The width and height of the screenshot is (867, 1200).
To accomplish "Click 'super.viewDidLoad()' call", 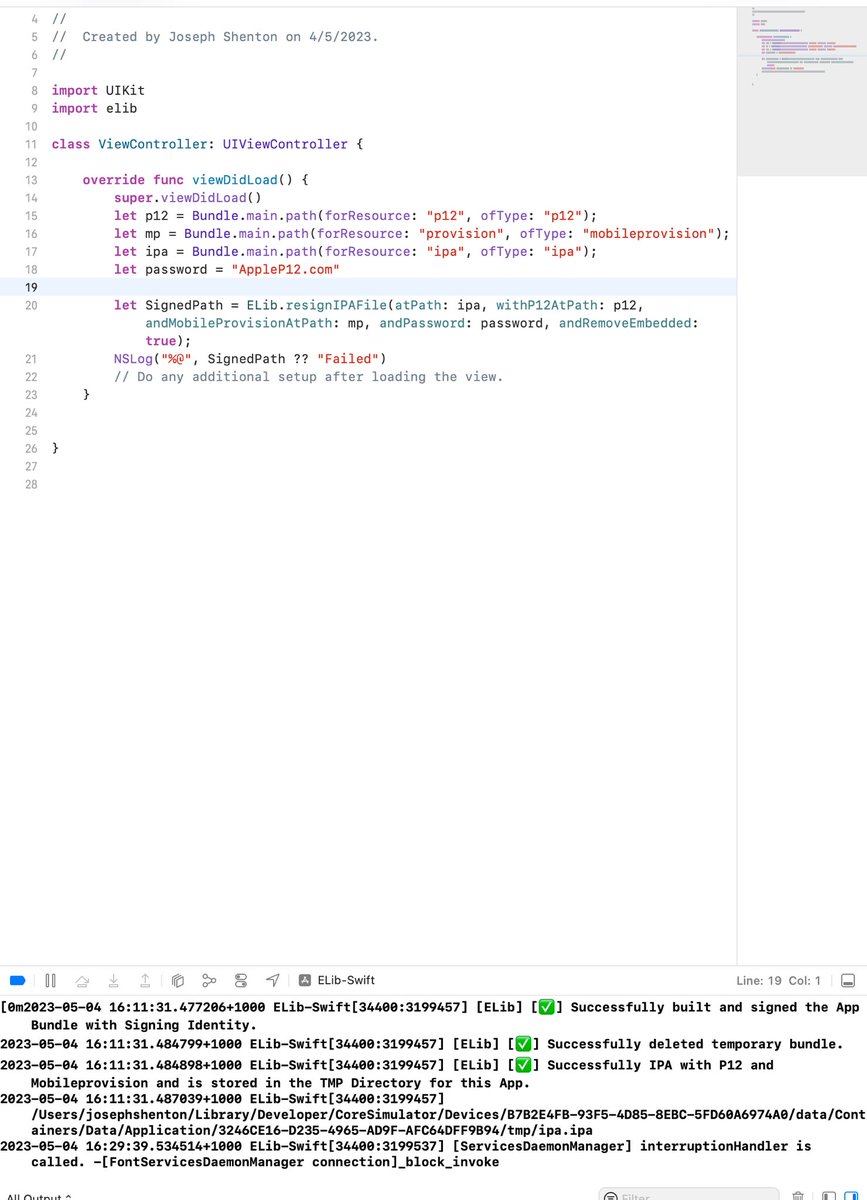I will (x=187, y=198).
